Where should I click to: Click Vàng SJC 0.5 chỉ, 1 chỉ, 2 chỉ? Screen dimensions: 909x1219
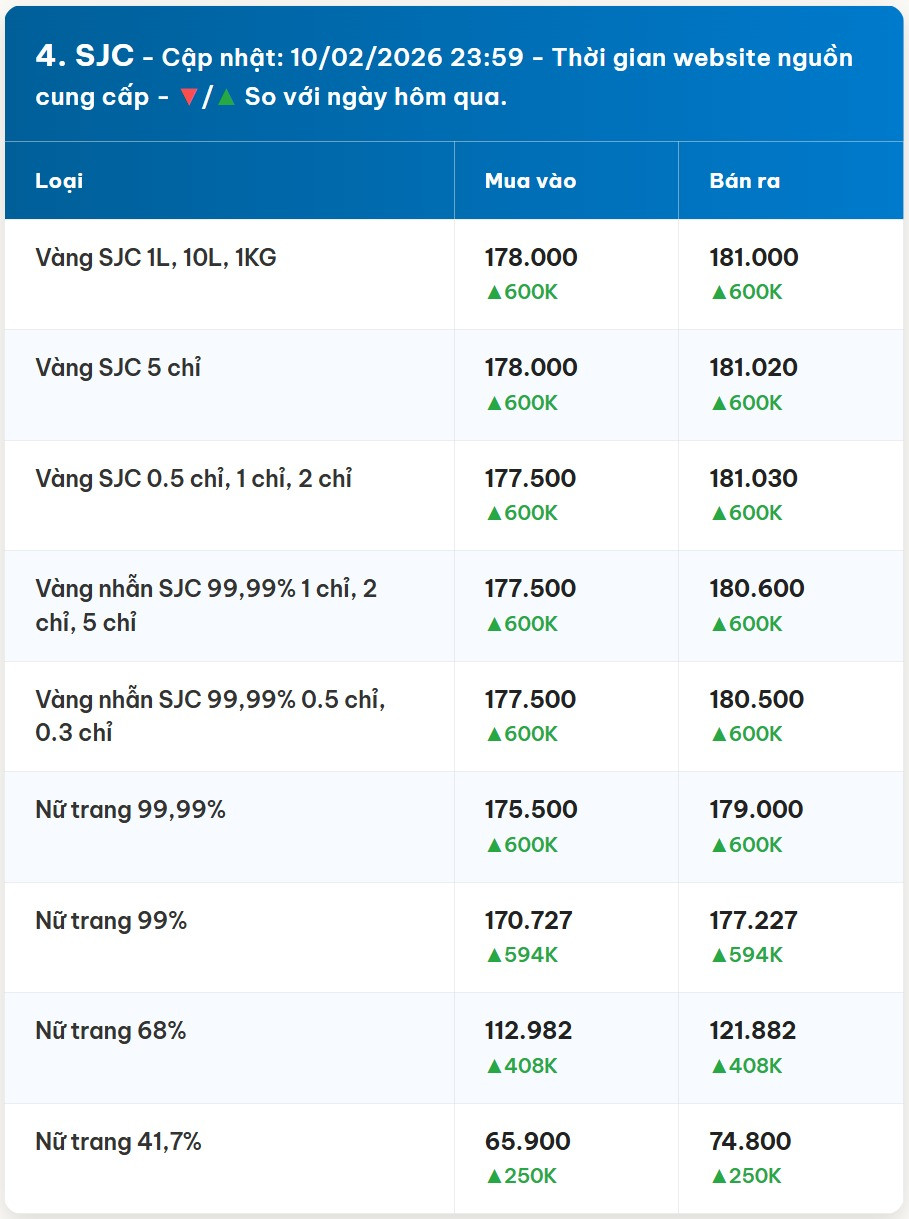(x=193, y=479)
